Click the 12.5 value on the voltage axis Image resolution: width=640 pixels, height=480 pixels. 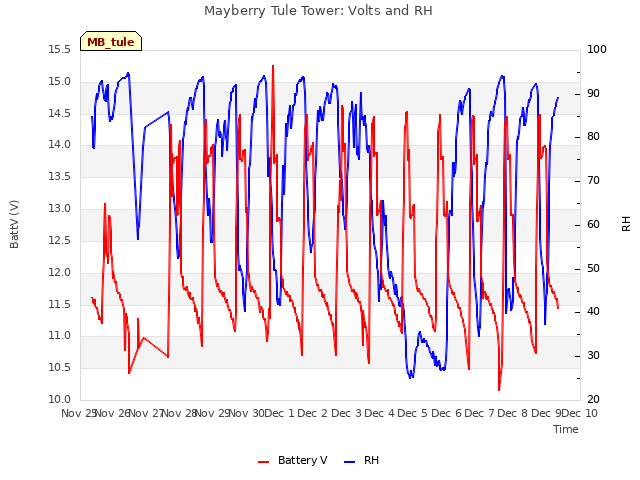60,240
